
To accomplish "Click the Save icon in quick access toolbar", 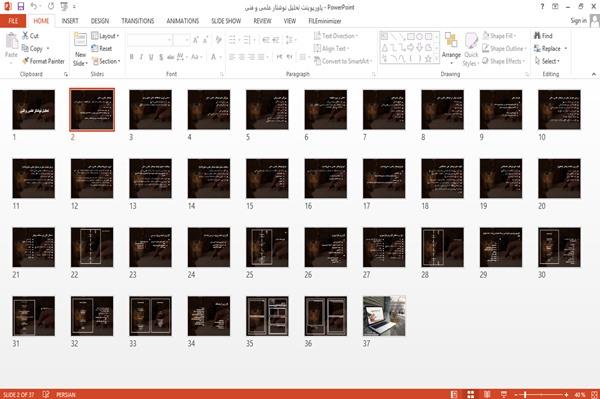I will pos(21,7).
